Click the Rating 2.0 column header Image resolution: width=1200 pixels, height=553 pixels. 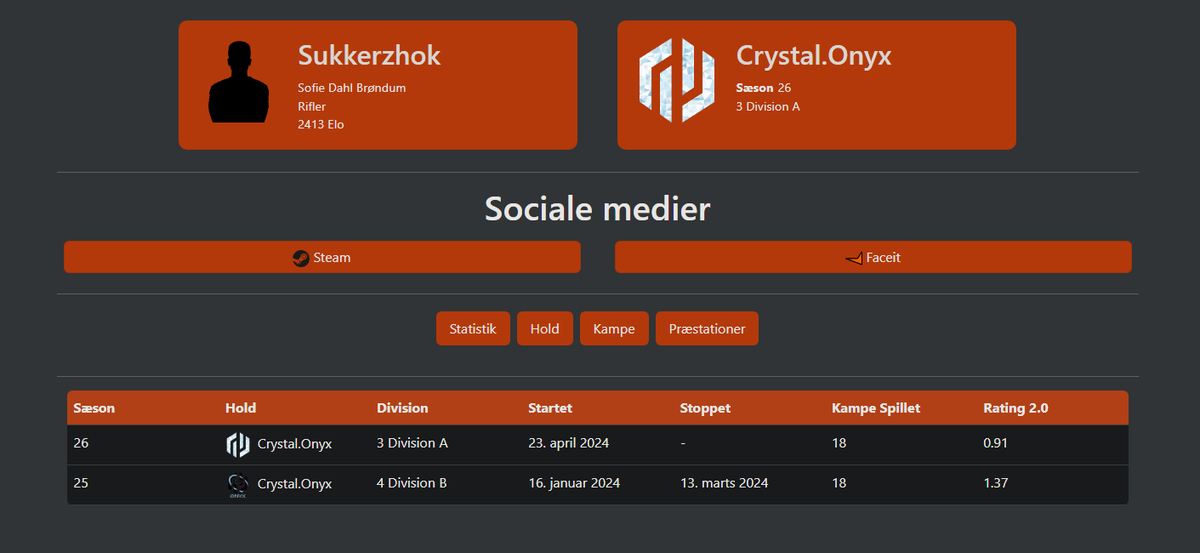[1016, 408]
